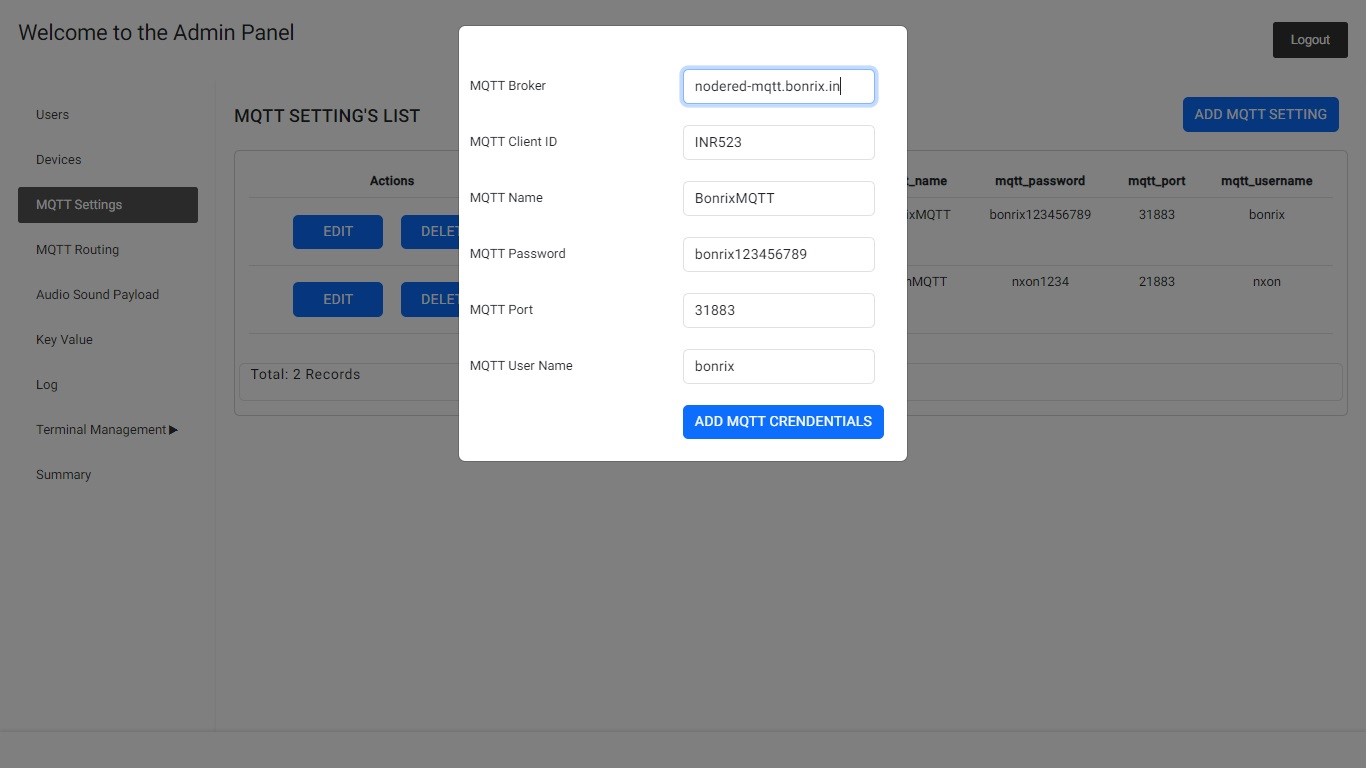Expand Terminal Management submenu
Image resolution: width=1370 pixels, height=768 pixels.
click(x=108, y=429)
